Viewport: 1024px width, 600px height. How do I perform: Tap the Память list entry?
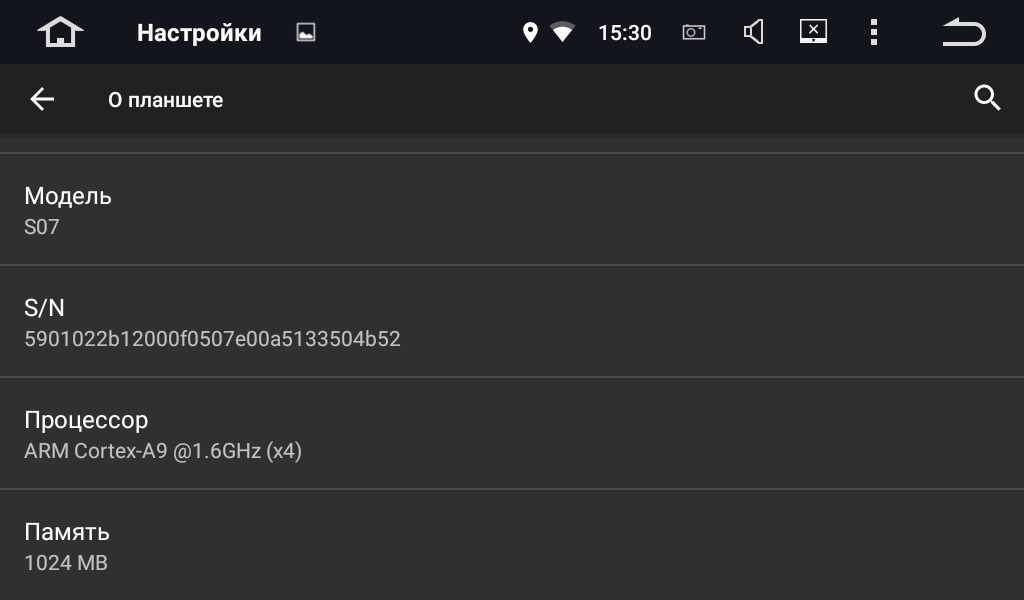point(512,546)
